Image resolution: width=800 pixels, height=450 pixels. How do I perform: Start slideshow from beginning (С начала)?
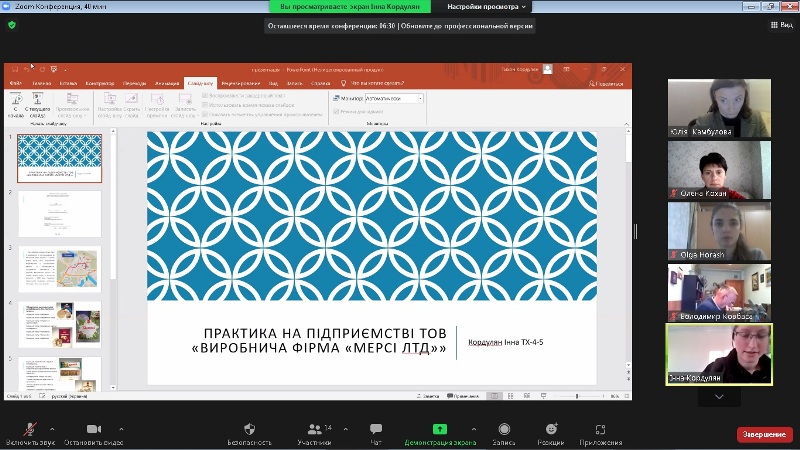pos(16,106)
